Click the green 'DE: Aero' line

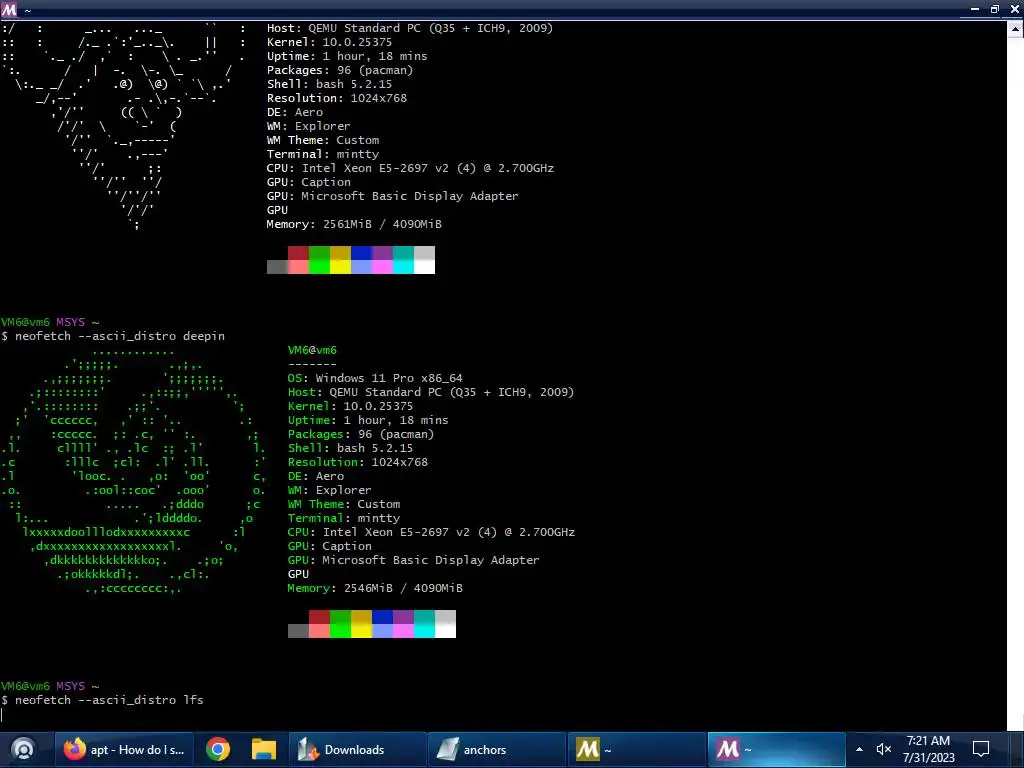pos(315,476)
